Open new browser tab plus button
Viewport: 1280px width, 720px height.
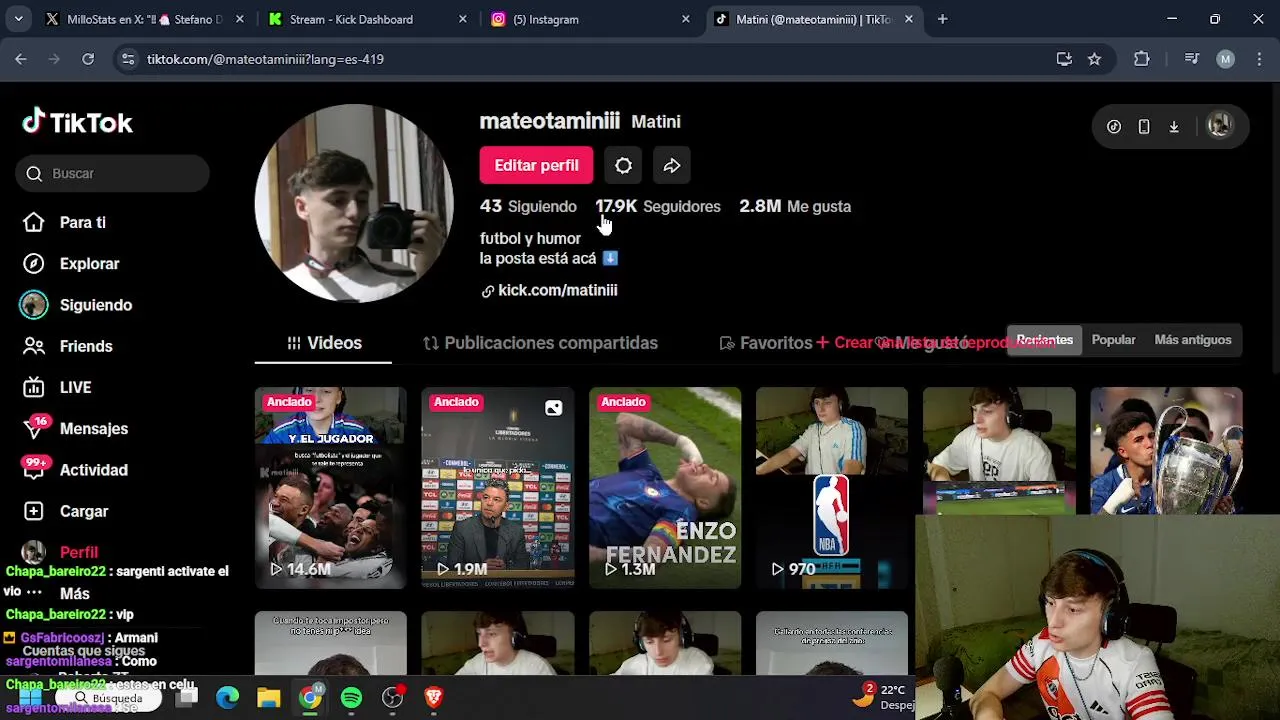[x=942, y=19]
